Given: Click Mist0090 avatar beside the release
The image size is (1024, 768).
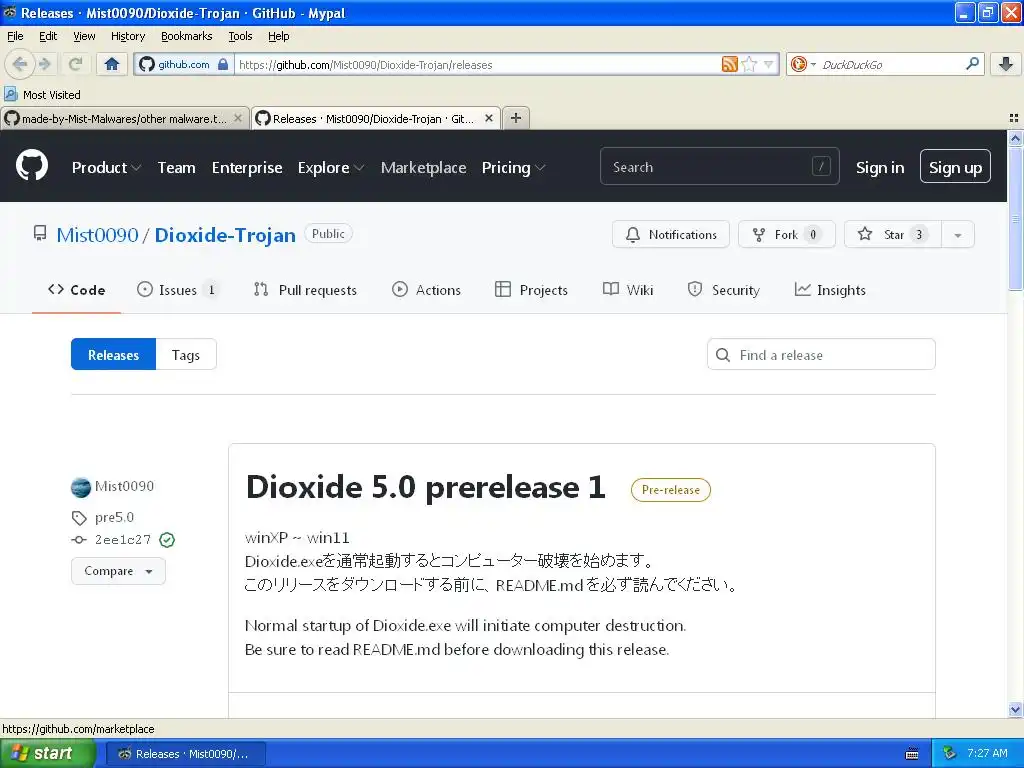Looking at the screenshot, I should [80, 487].
